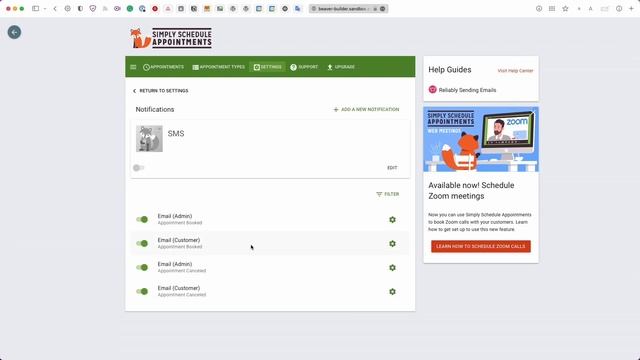Screen dimensions: 640x360
Task: Open gear settings for Email (Customer) Appointment Canceled
Action: point(392,291)
